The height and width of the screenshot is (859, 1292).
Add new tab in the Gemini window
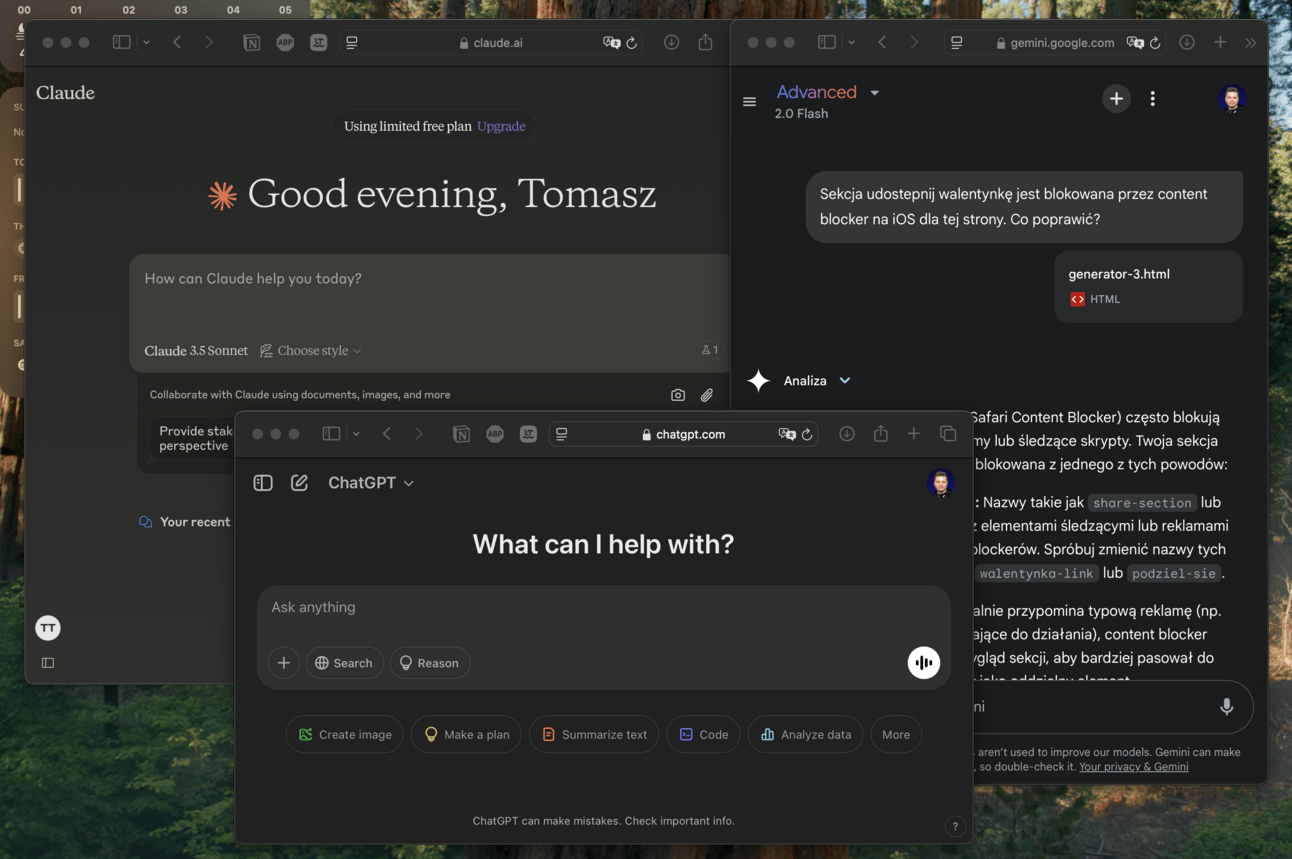click(x=1220, y=43)
